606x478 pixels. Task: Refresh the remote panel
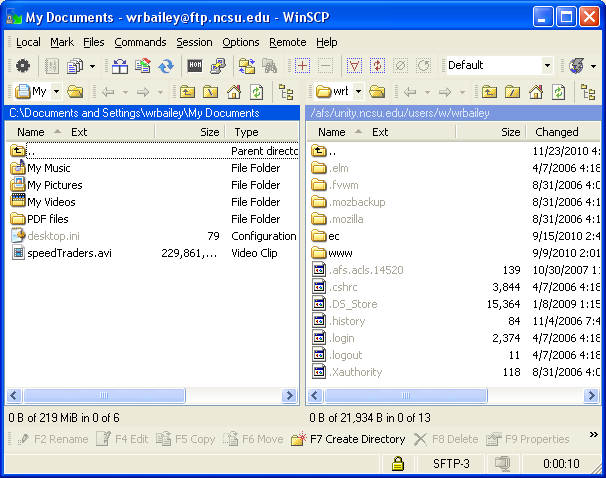pos(558,92)
